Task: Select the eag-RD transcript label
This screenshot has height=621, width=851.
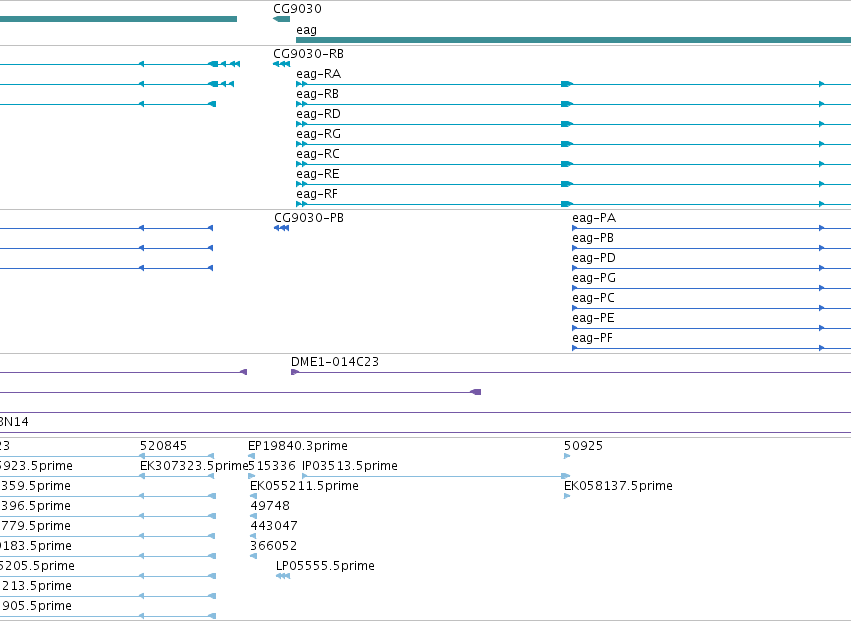Action: point(319,114)
